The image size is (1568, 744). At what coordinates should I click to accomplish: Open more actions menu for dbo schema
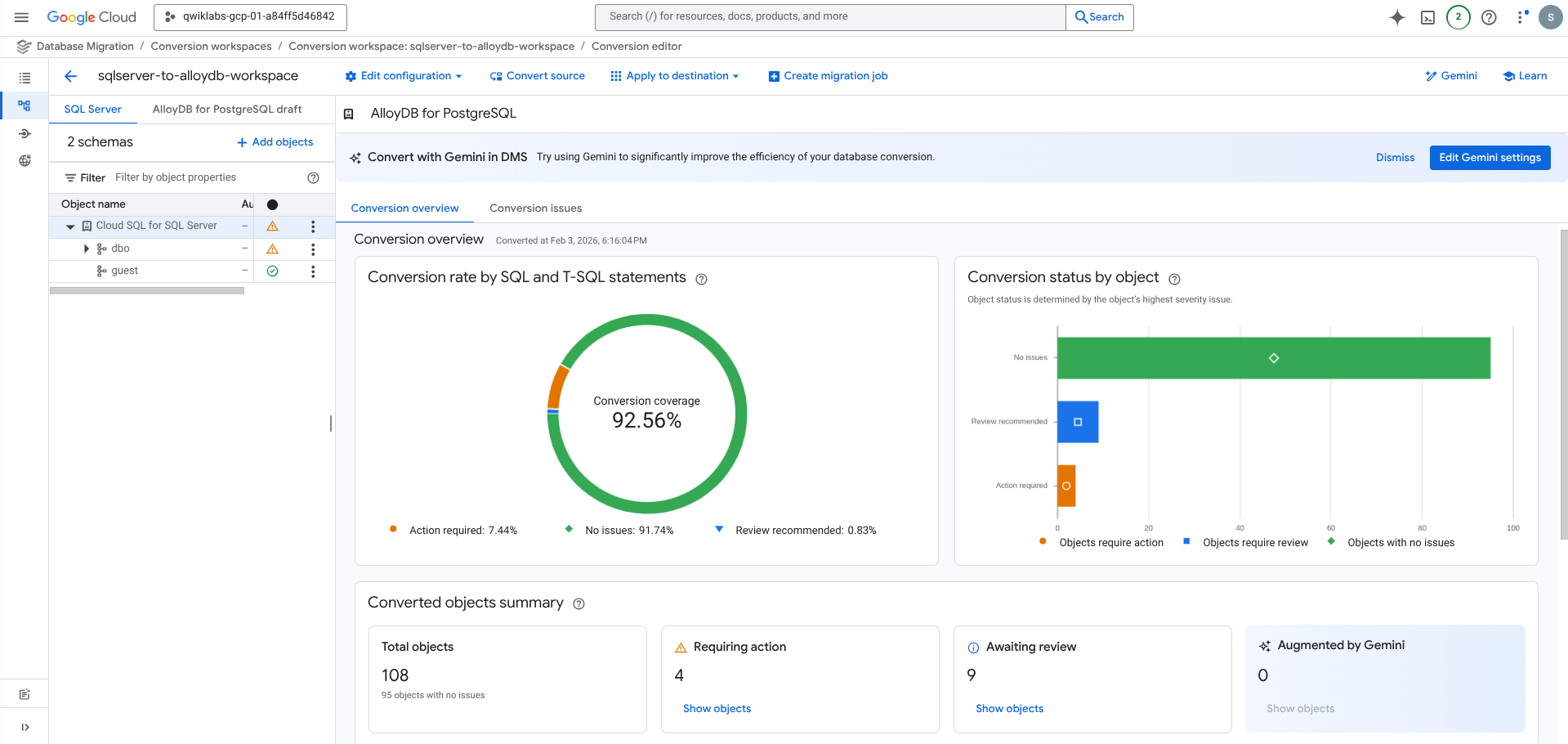tap(313, 249)
